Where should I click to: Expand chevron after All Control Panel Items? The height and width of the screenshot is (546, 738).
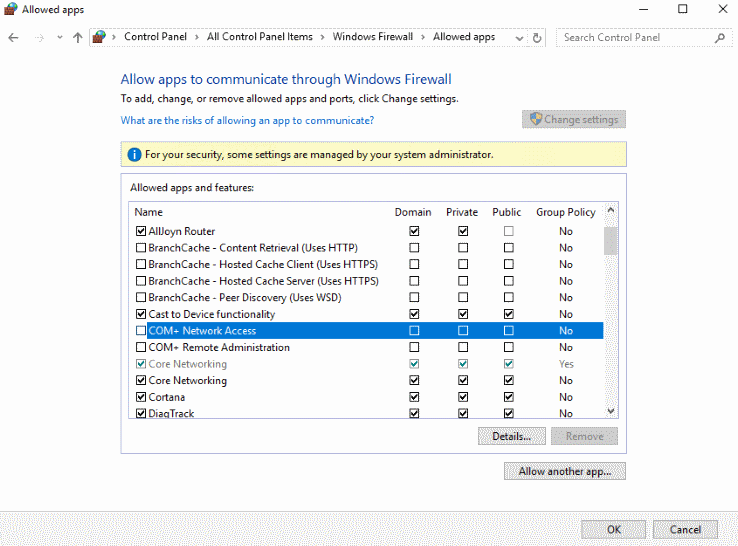click(322, 37)
